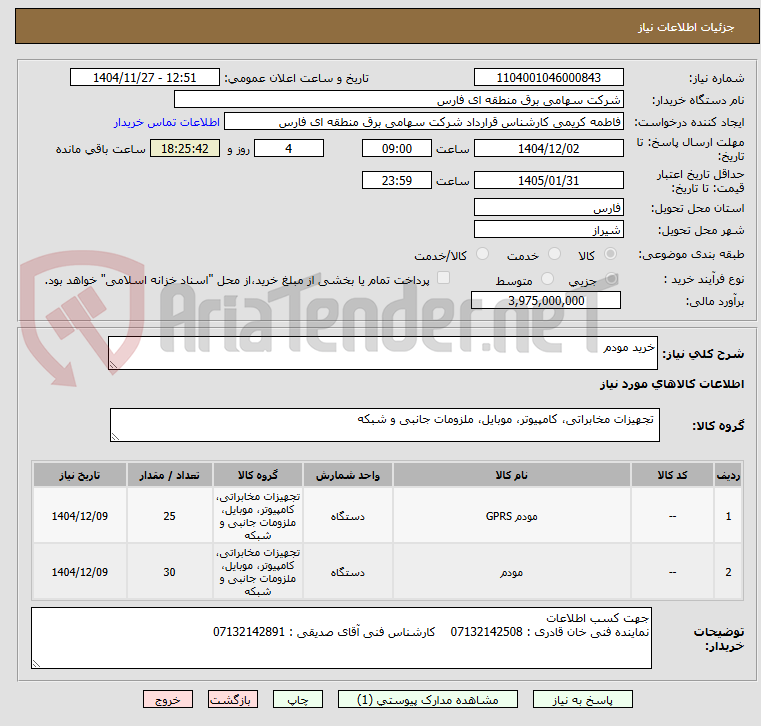Click the validity time field 23:59

click(x=397, y=181)
